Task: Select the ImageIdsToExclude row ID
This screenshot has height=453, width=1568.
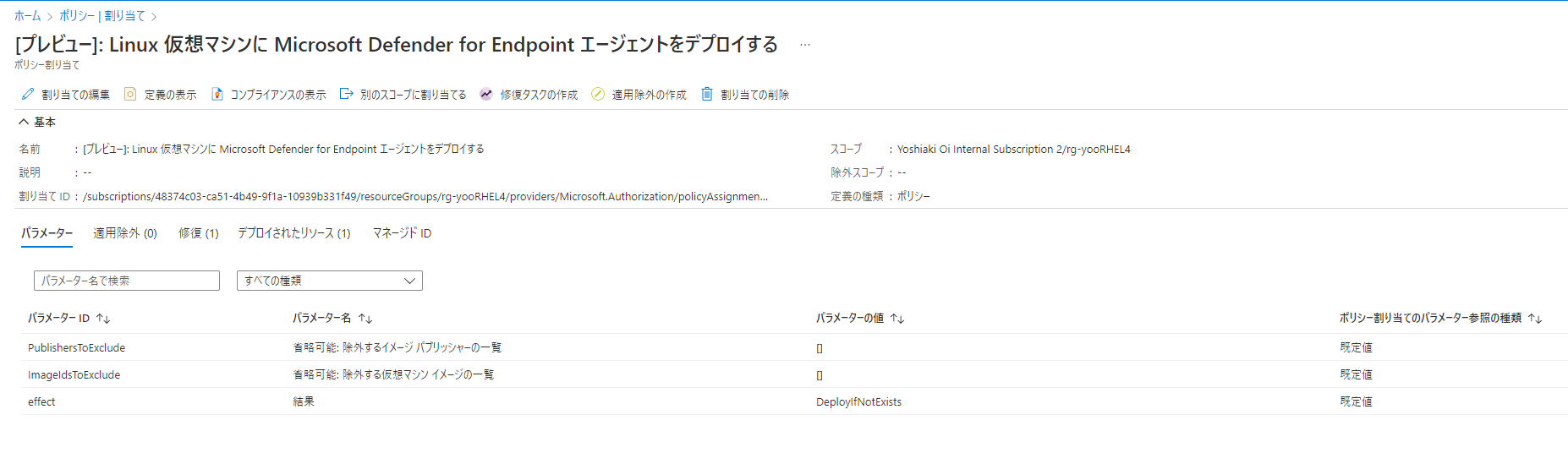Action: click(74, 374)
